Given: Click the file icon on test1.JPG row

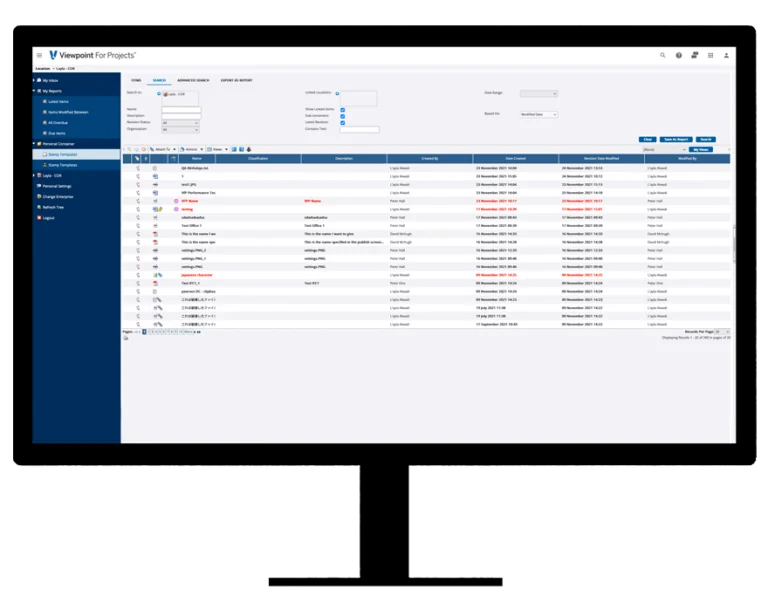Looking at the screenshot, I should tap(155, 185).
